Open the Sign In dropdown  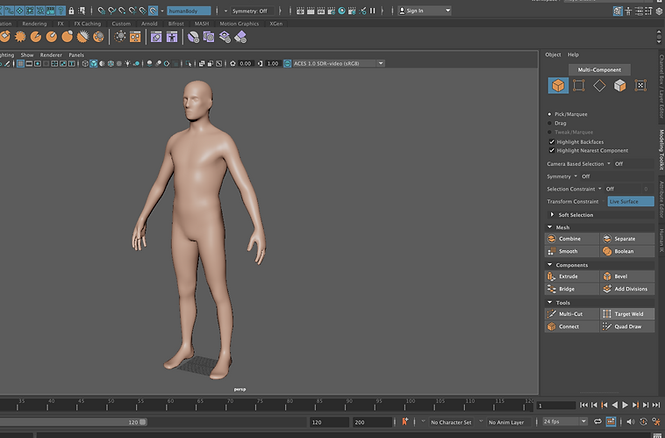click(x=425, y=11)
